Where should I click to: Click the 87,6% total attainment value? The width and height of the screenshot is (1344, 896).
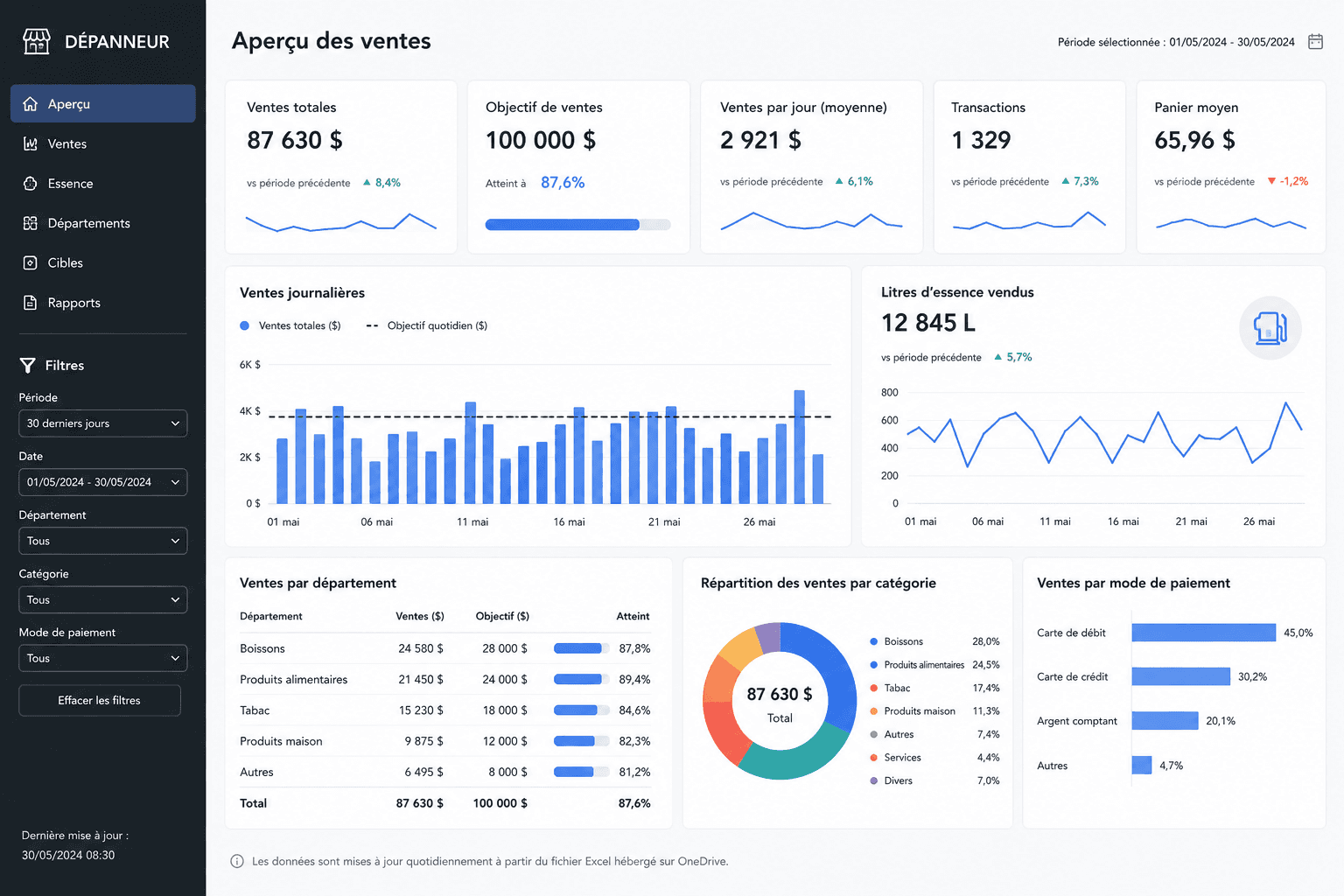click(634, 803)
